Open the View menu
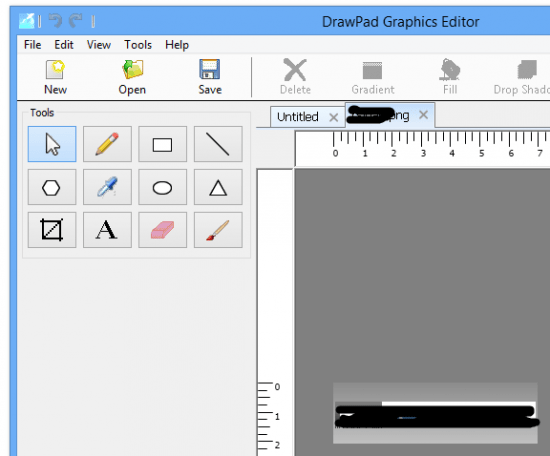 click(99, 45)
